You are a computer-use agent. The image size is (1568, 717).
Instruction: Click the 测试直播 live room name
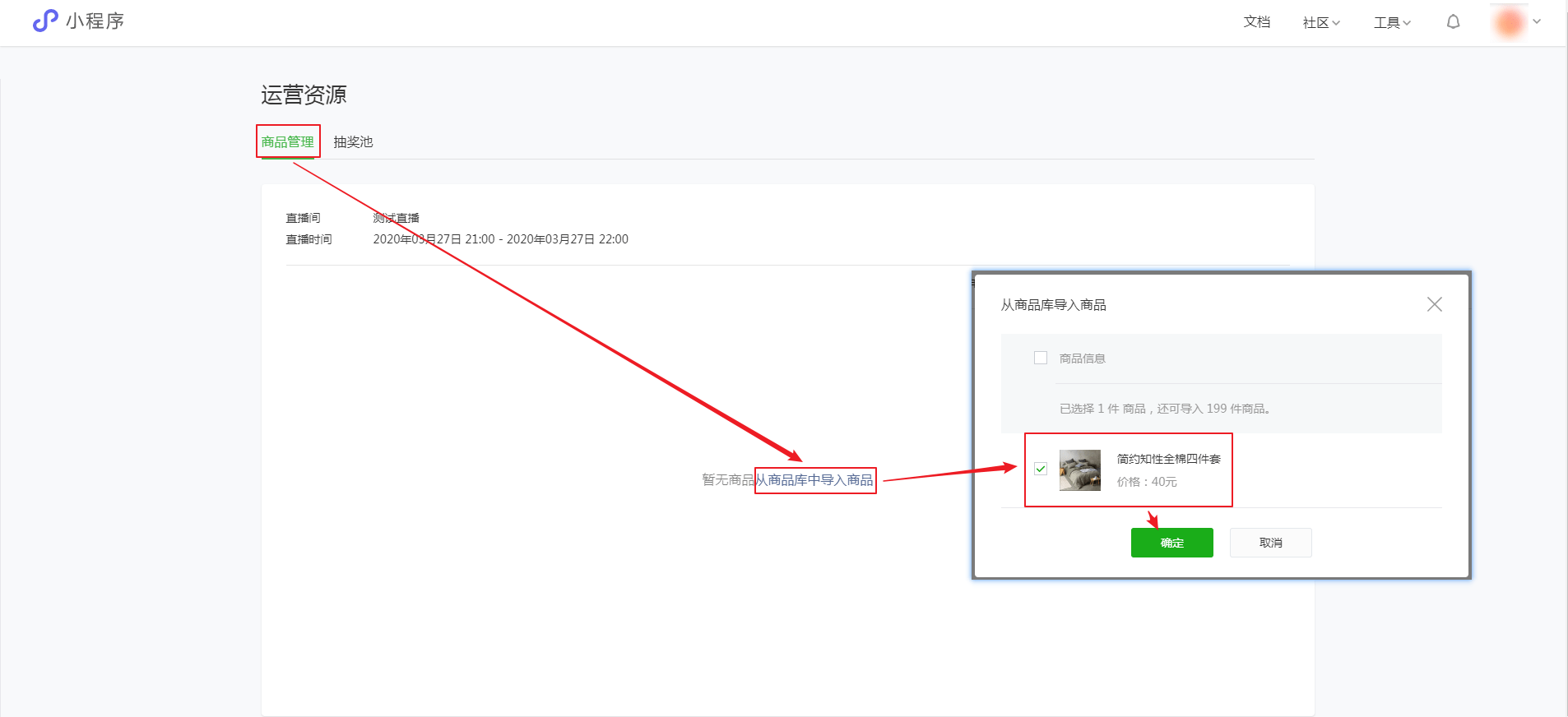(x=396, y=218)
